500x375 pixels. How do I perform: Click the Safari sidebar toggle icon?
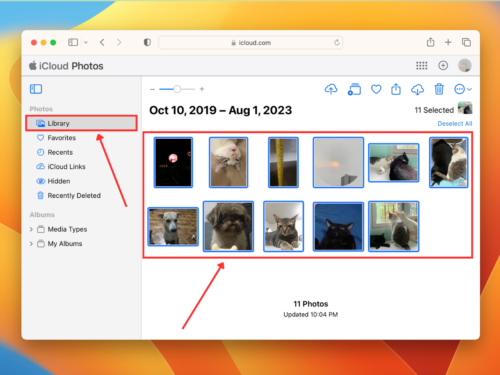point(73,42)
